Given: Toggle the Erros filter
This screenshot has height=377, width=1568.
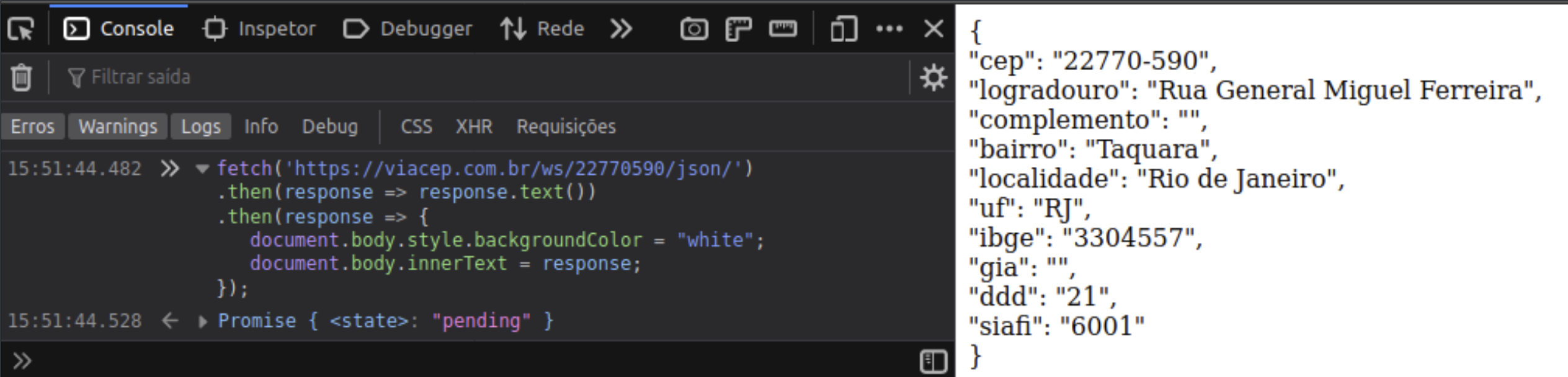Looking at the screenshot, I should 33,126.
